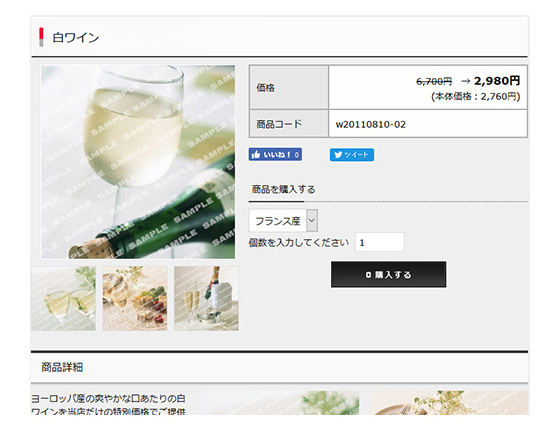Click the 商品を購入する tab heading
Screen dimensions: 560x430
point(283,189)
